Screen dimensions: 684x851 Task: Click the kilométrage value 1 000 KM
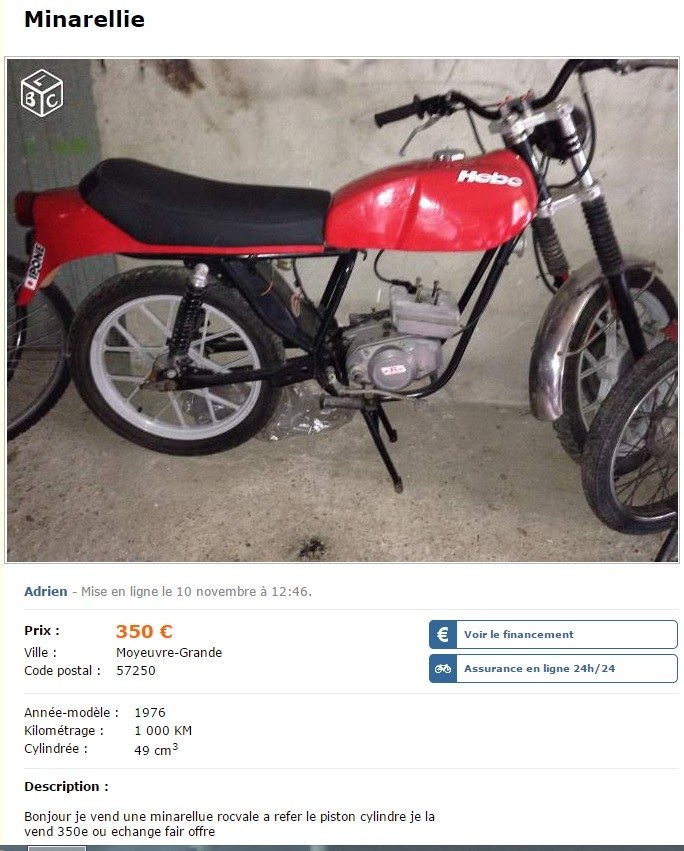point(163,731)
